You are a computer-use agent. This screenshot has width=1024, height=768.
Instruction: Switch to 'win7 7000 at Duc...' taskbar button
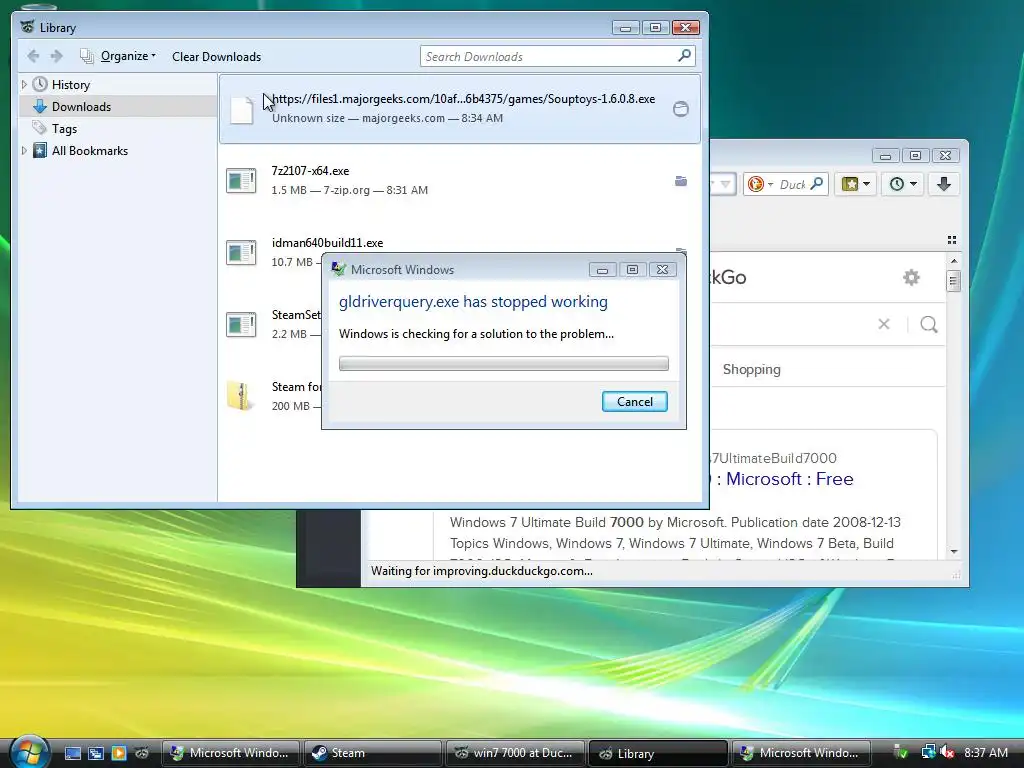pos(514,753)
